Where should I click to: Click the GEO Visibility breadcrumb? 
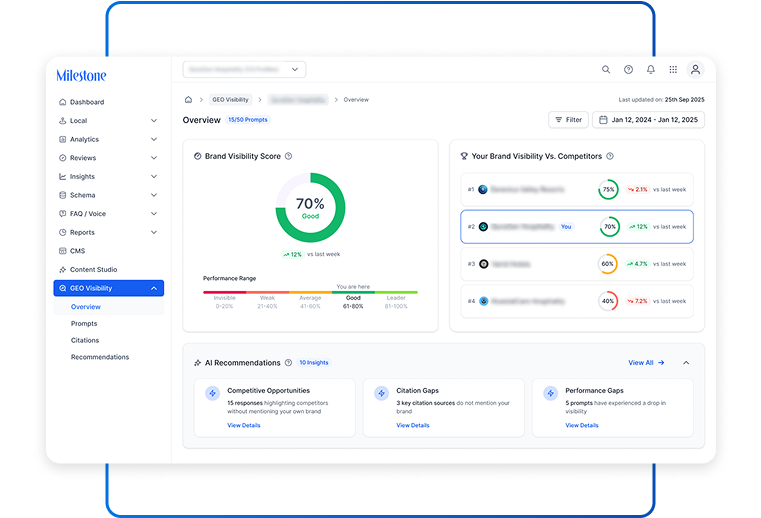click(x=231, y=100)
